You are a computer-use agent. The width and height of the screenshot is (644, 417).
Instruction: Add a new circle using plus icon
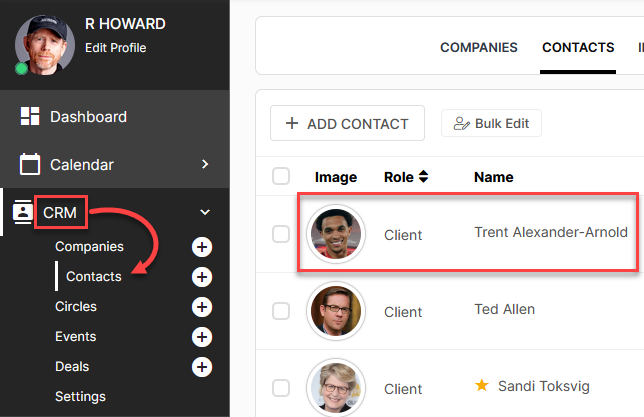(x=202, y=307)
